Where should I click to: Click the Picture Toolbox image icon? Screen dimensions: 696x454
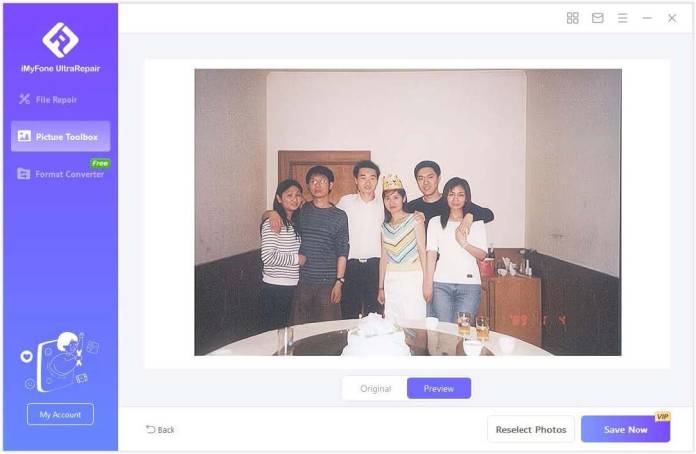24,136
